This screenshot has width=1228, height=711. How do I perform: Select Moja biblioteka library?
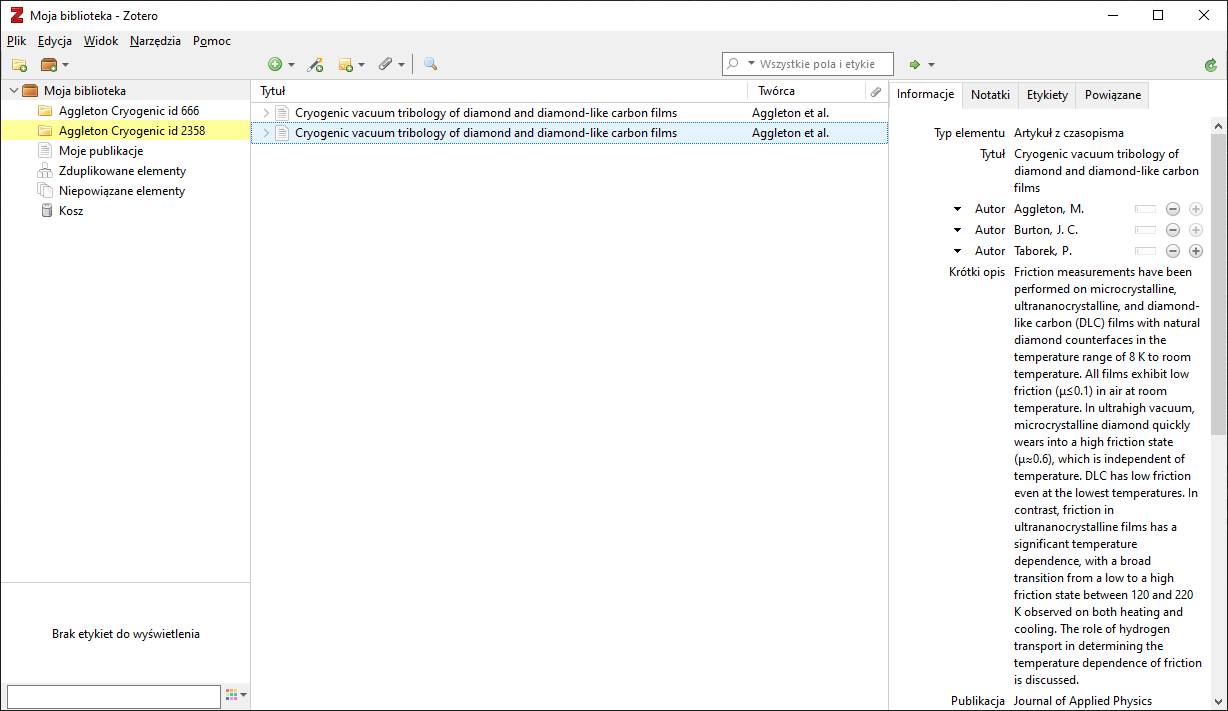tap(84, 91)
